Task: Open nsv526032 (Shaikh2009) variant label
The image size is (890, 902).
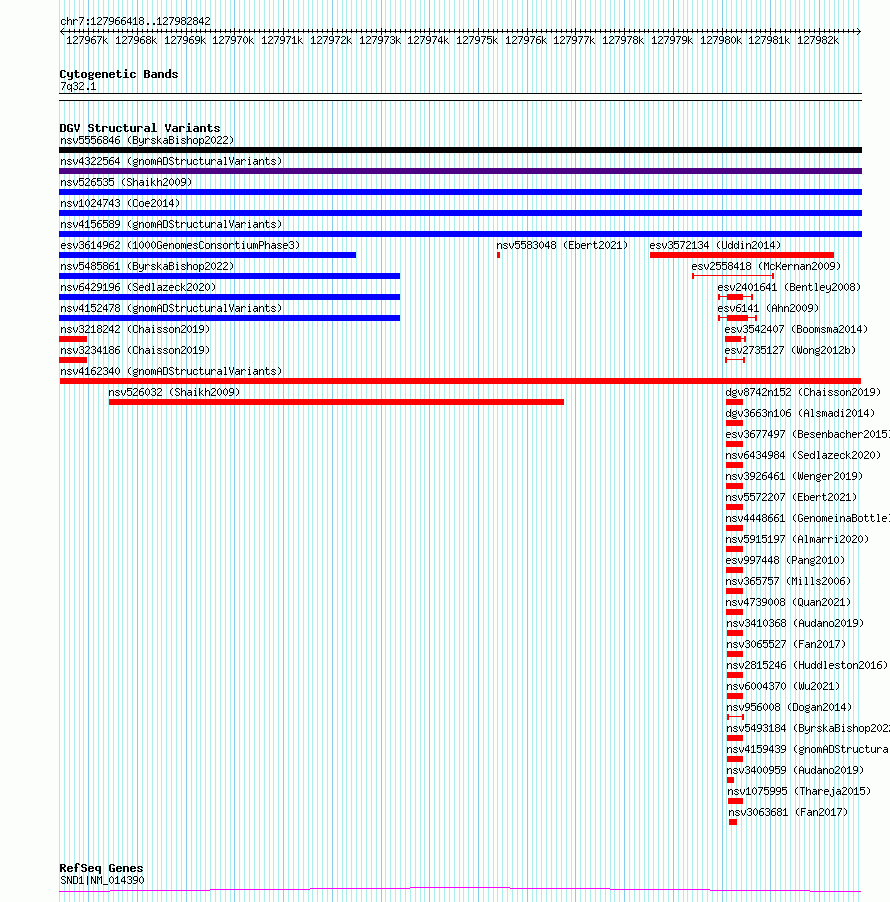Action: (x=174, y=392)
